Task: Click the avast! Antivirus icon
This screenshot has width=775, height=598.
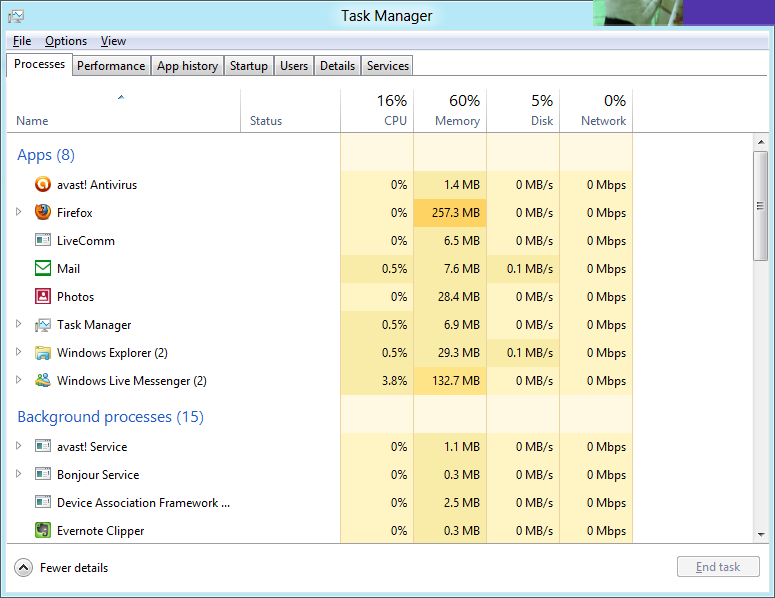Action: point(42,185)
